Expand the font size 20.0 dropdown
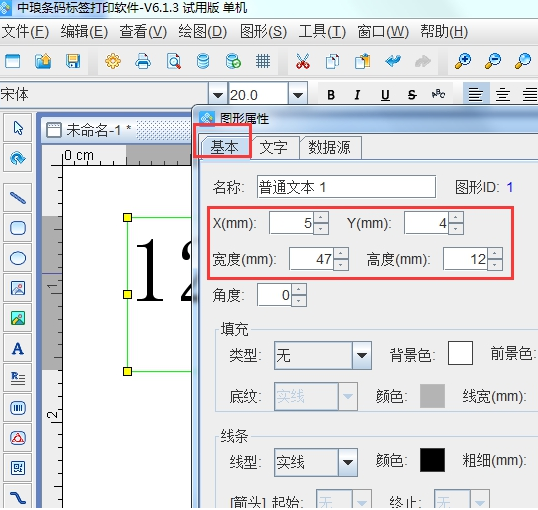 (298, 94)
